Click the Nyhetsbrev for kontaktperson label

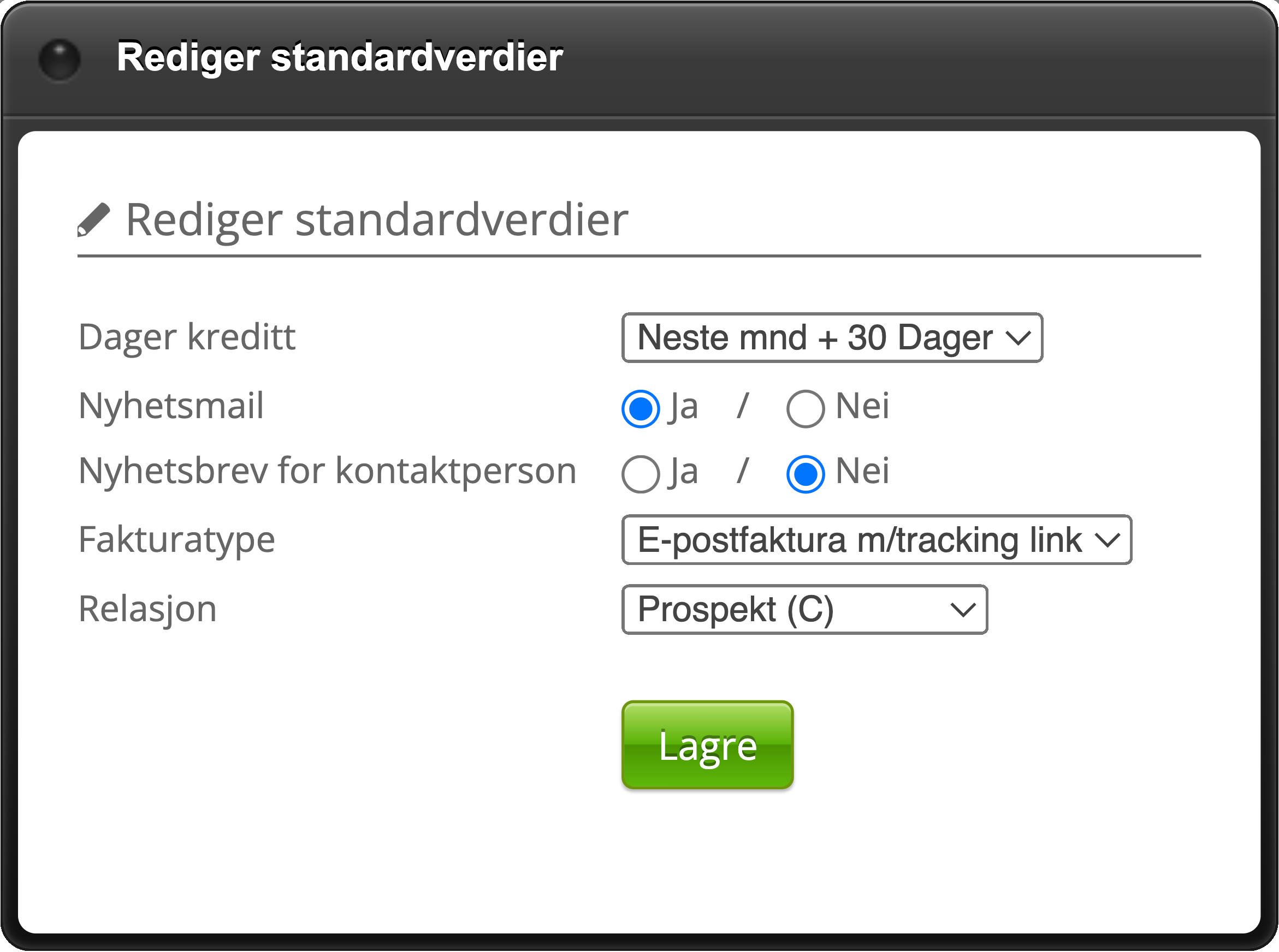coord(327,471)
